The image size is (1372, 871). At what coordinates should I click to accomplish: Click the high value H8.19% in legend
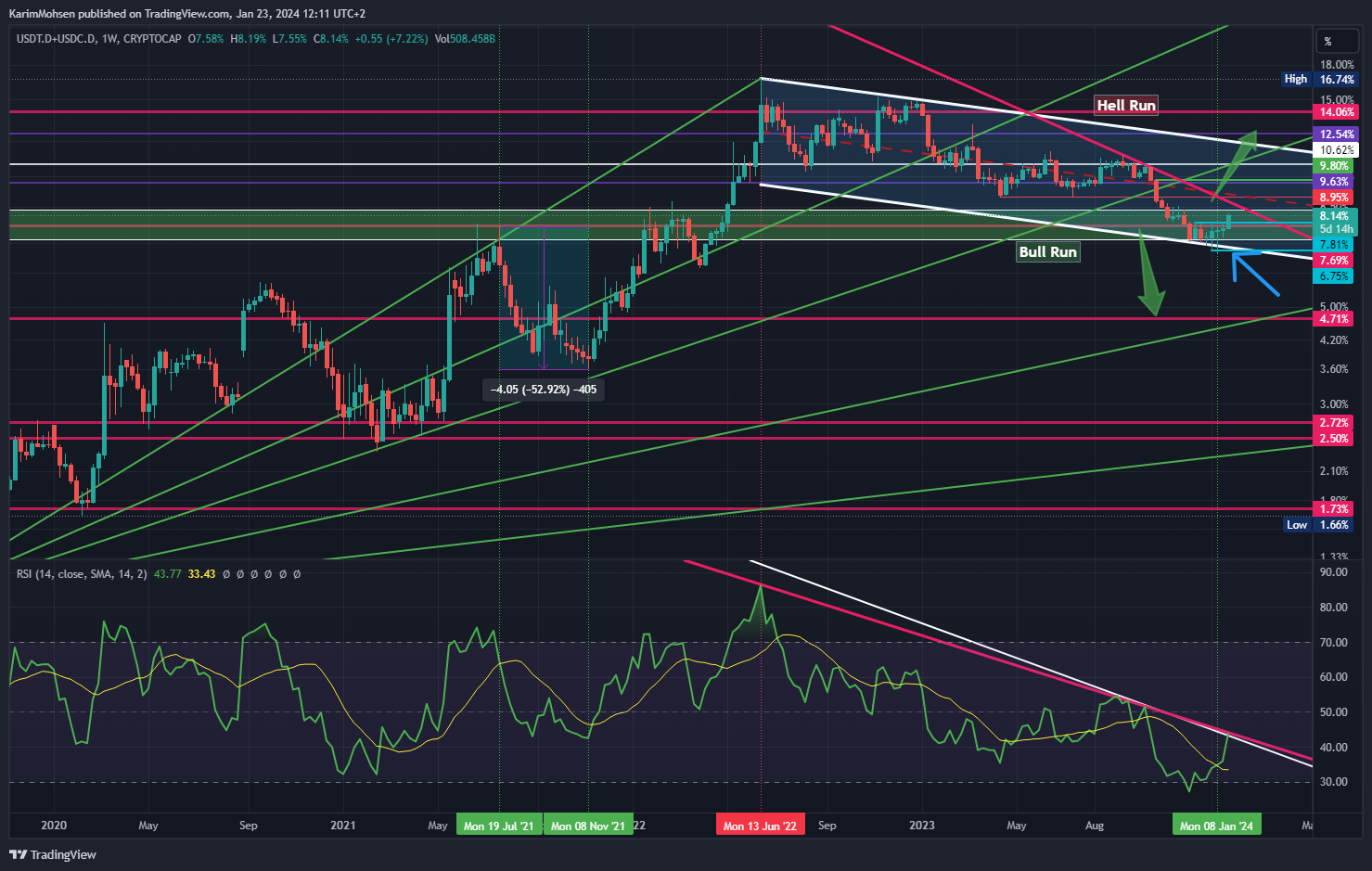pos(248,39)
